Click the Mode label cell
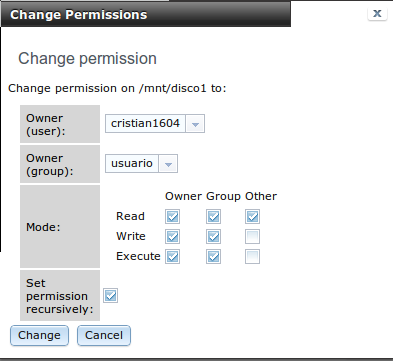Image resolution: width=393 pixels, height=361 pixels. [x=60, y=227]
